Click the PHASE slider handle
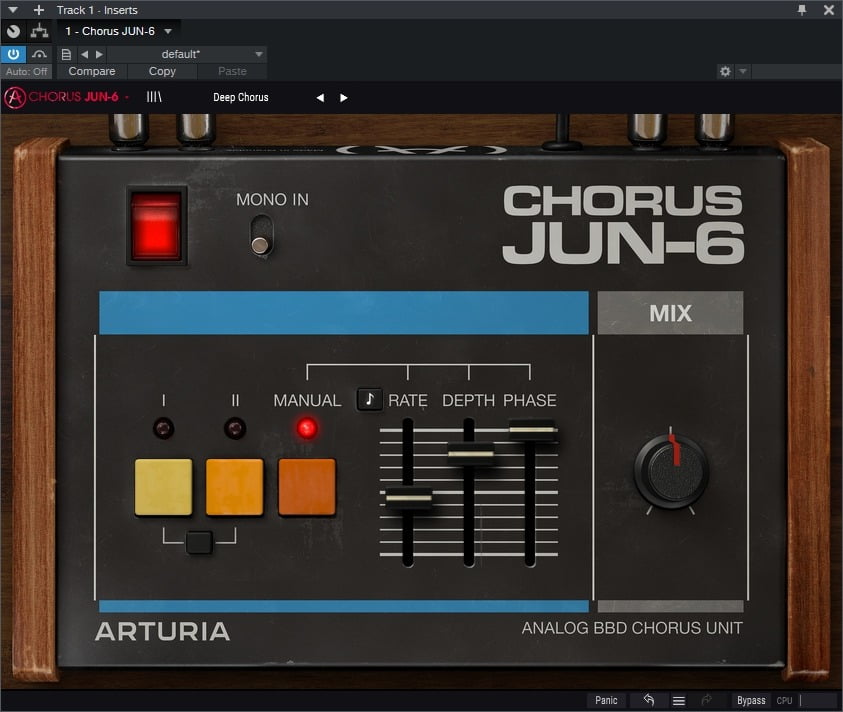This screenshot has width=843, height=712. [532, 430]
